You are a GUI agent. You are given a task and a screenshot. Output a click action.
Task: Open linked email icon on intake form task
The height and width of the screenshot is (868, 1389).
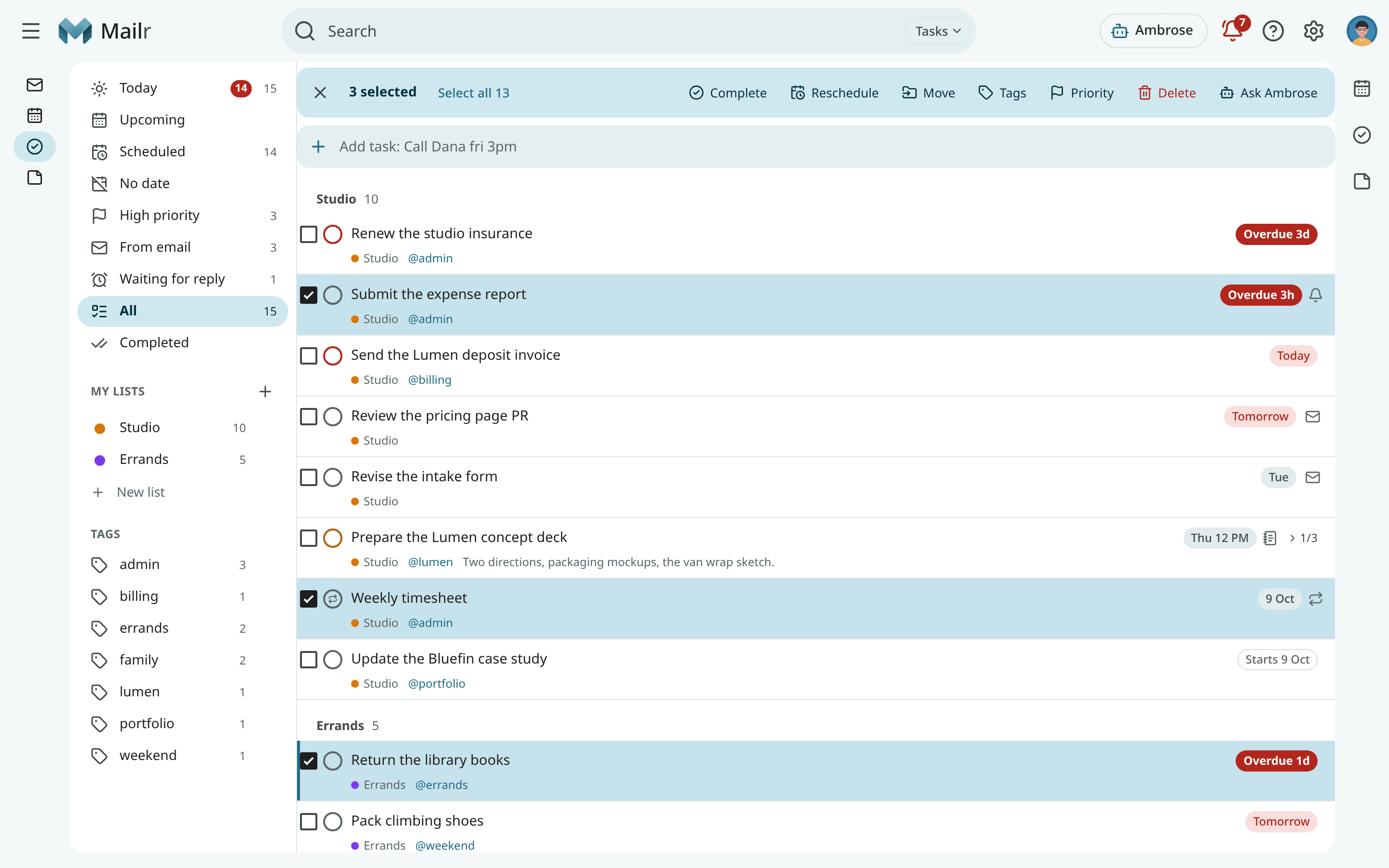tap(1313, 477)
